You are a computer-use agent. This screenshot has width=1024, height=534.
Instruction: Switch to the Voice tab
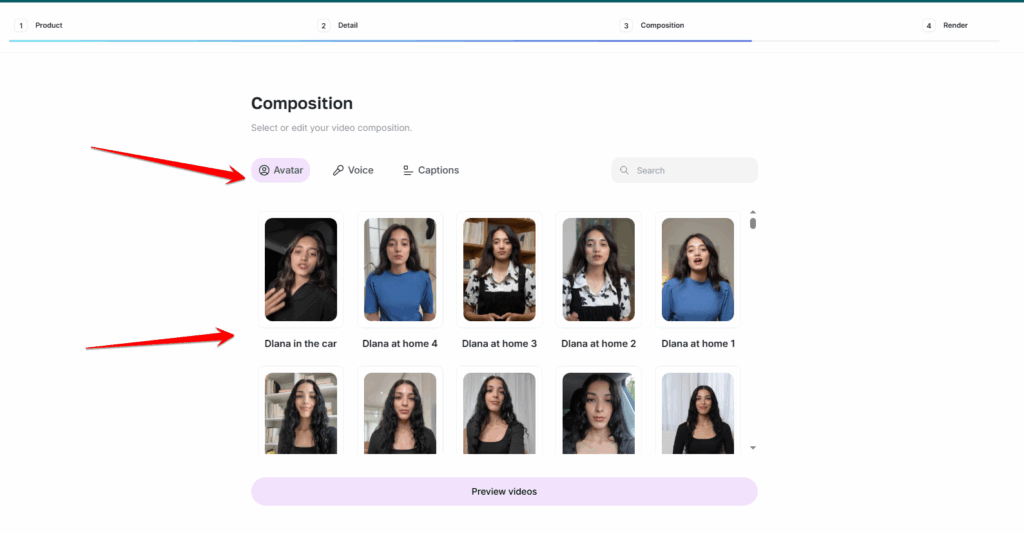(353, 170)
